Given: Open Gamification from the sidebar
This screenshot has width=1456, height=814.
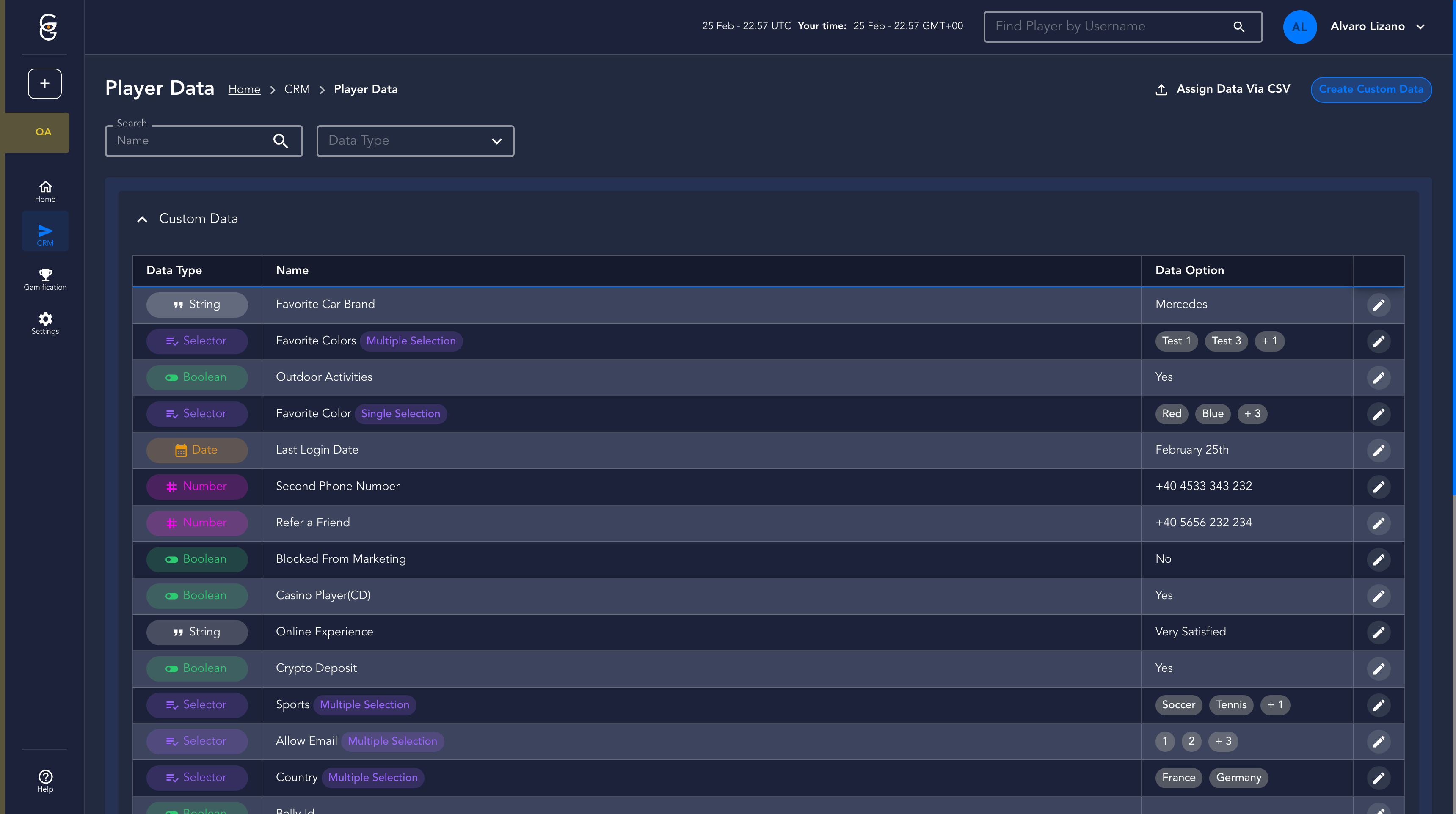Looking at the screenshot, I should point(45,280).
